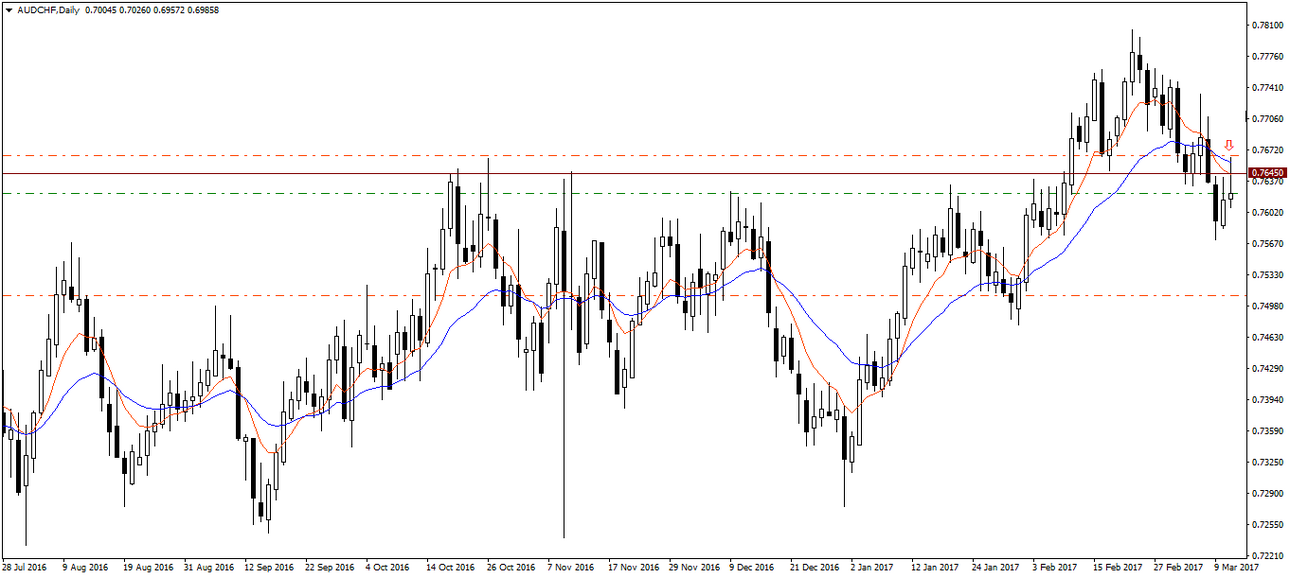This screenshot has width=1290, height=578.
Task: Click the 12 Jan 2017 date label
Action: point(936,567)
